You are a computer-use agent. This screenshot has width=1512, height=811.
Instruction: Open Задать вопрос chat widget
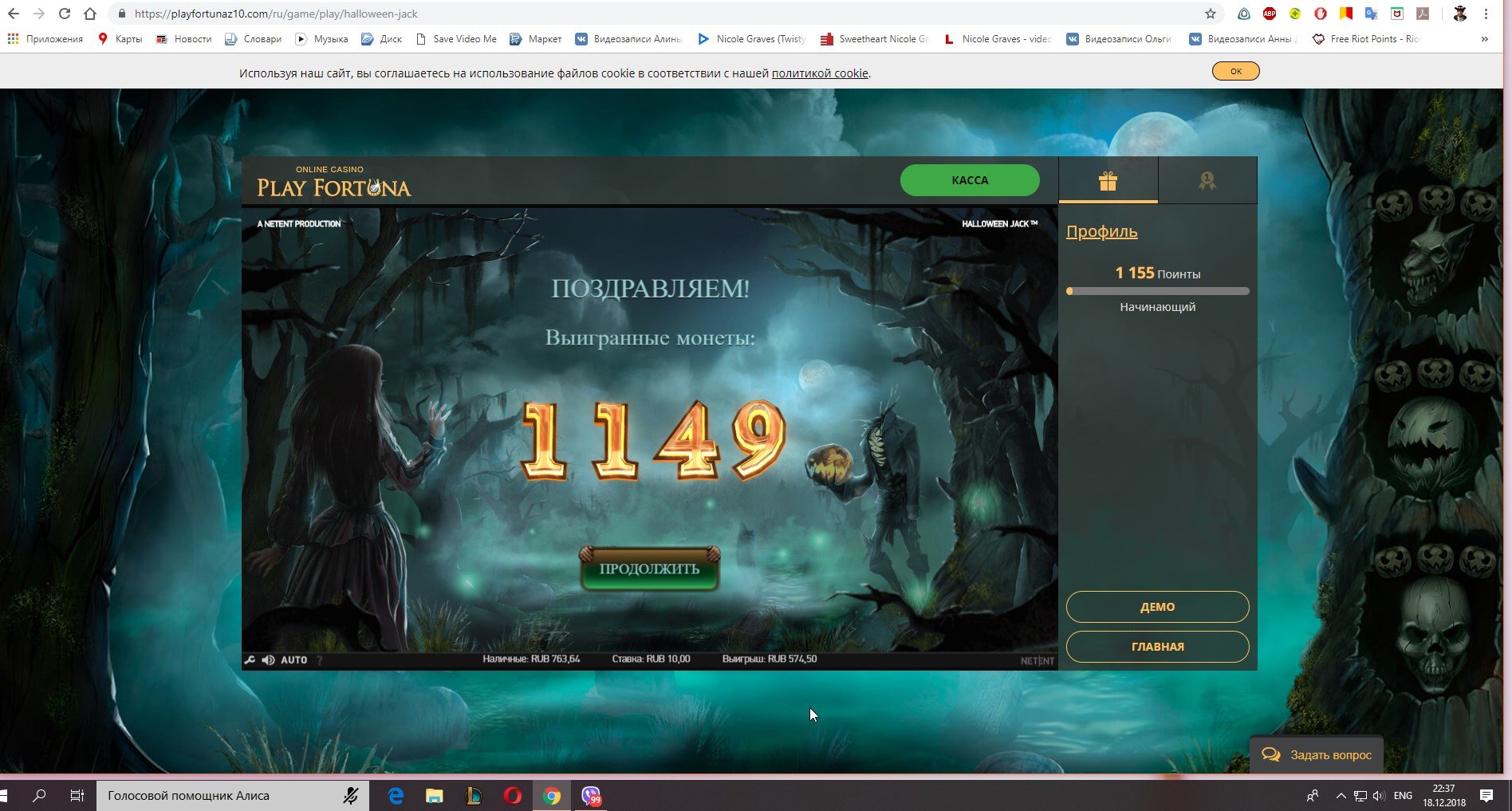pyautogui.click(x=1316, y=754)
